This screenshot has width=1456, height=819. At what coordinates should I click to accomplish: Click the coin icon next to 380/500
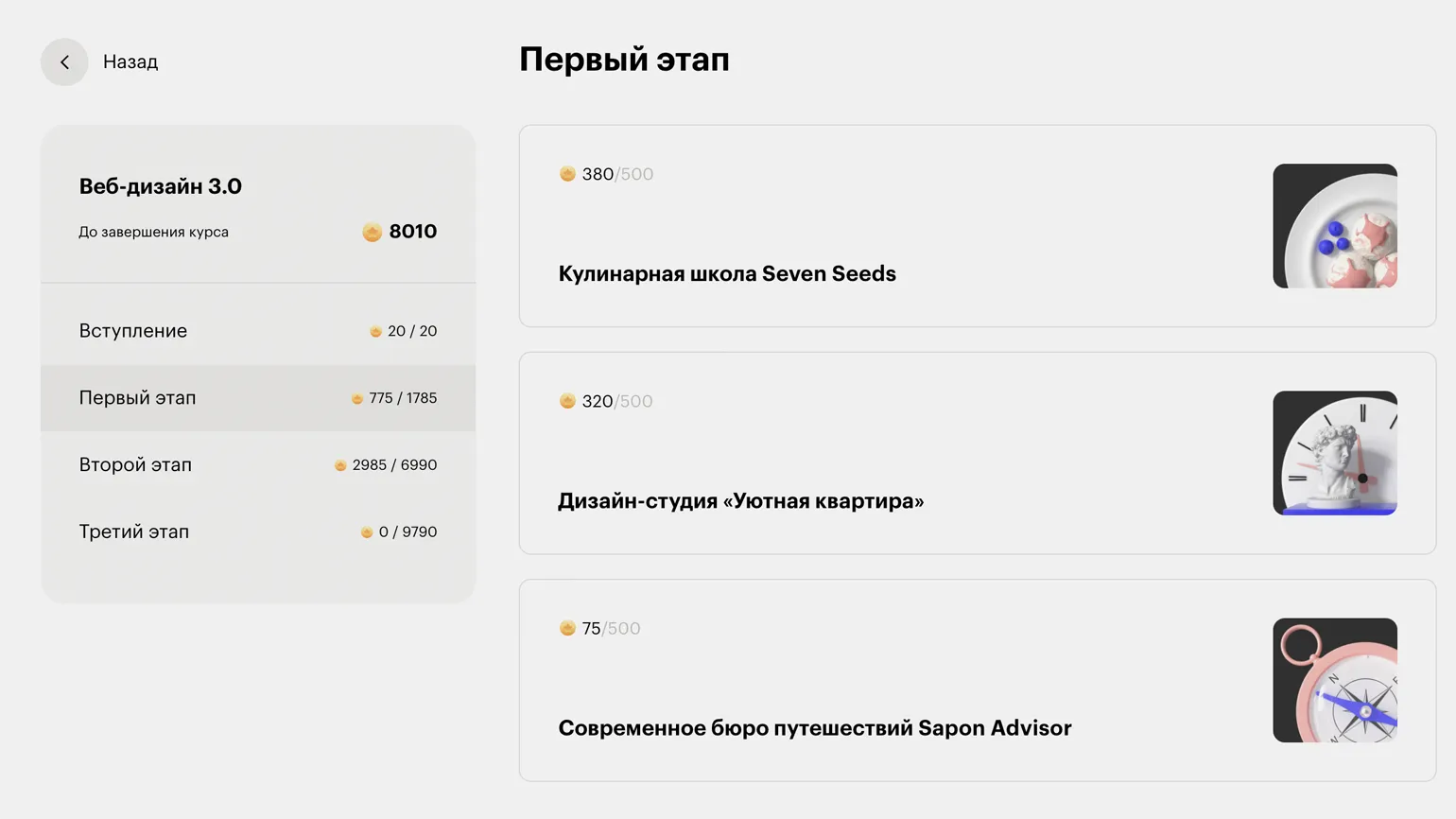pyautogui.click(x=567, y=174)
